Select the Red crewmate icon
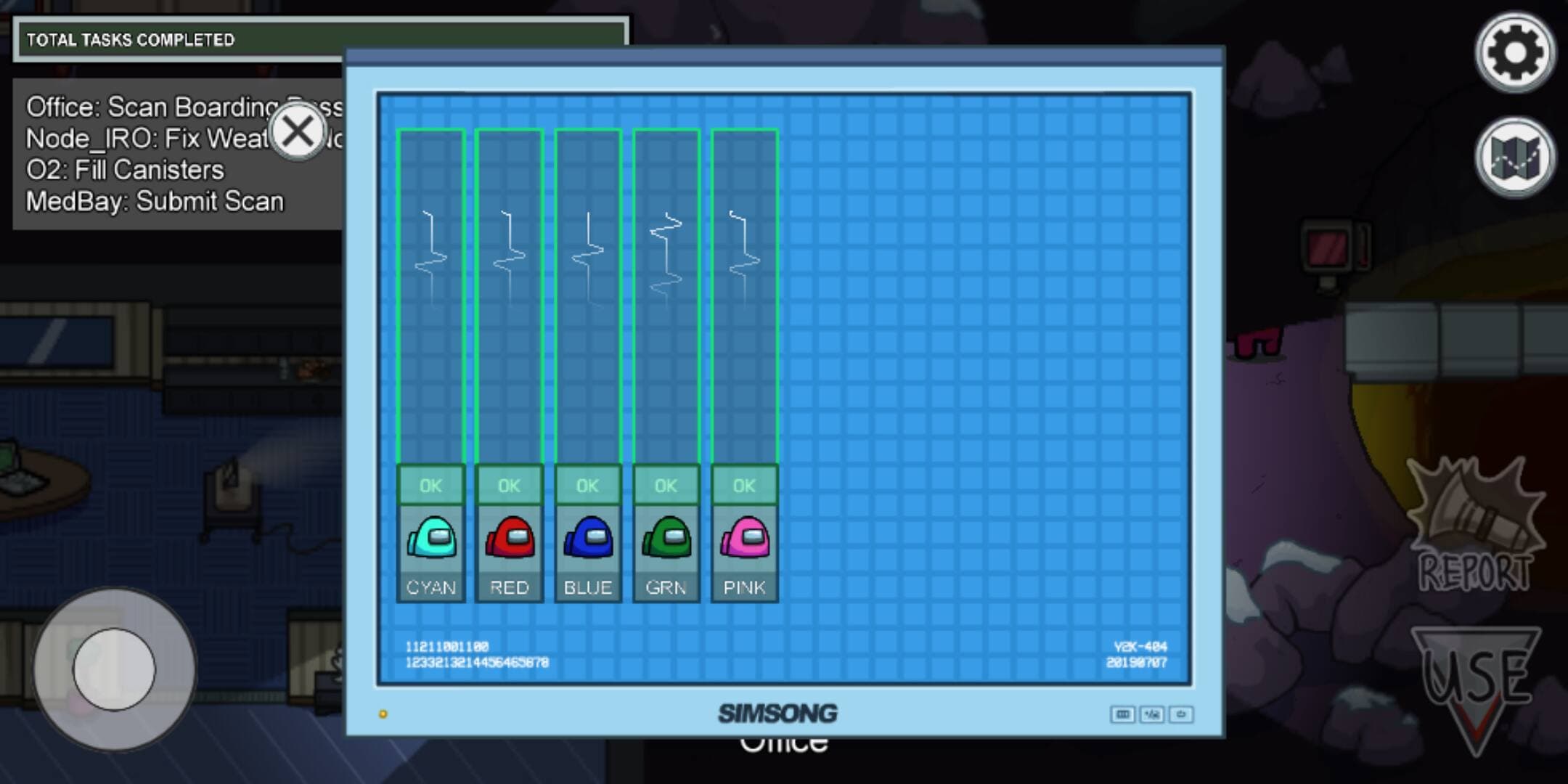 [510, 539]
